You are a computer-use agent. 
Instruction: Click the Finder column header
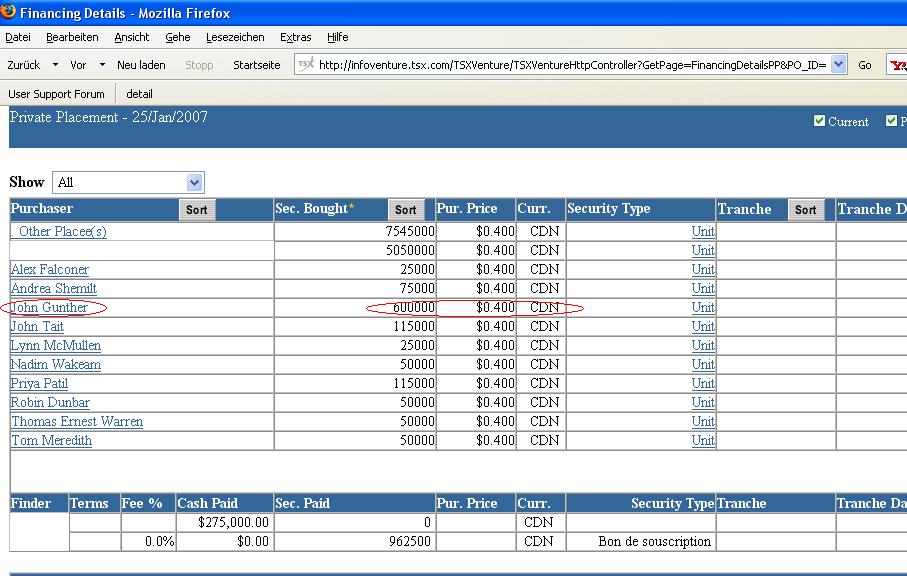39,503
